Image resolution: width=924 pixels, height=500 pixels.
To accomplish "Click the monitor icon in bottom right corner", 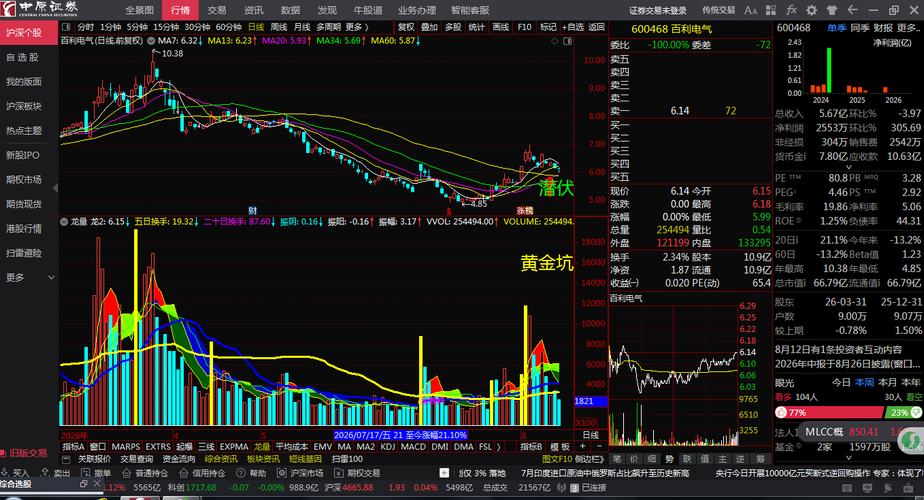I will point(867,488).
